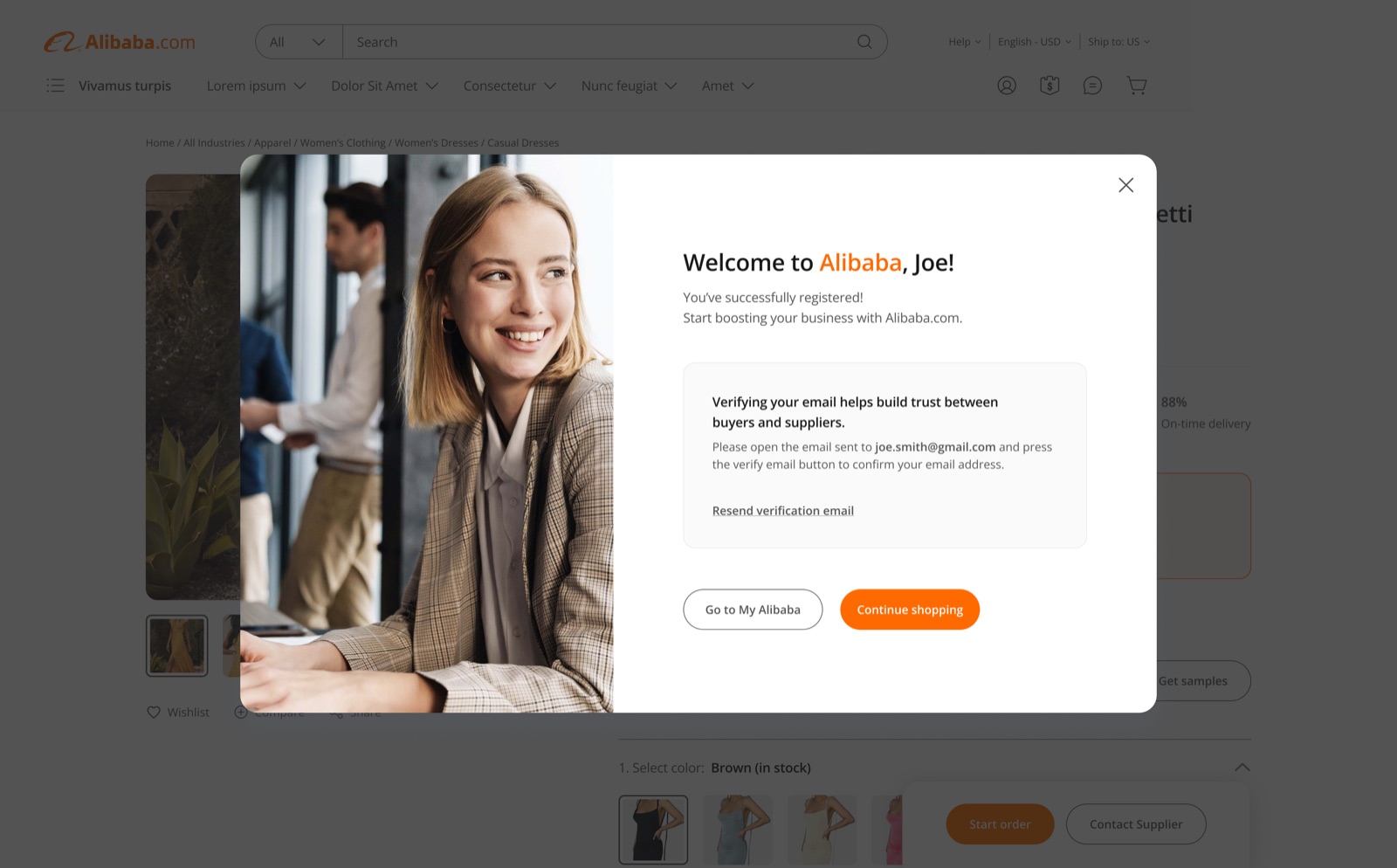The width and height of the screenshot is (1397, 868).
Task: Open the trade assurance dollar-shield icon
Action: [x=1049, y=86]
